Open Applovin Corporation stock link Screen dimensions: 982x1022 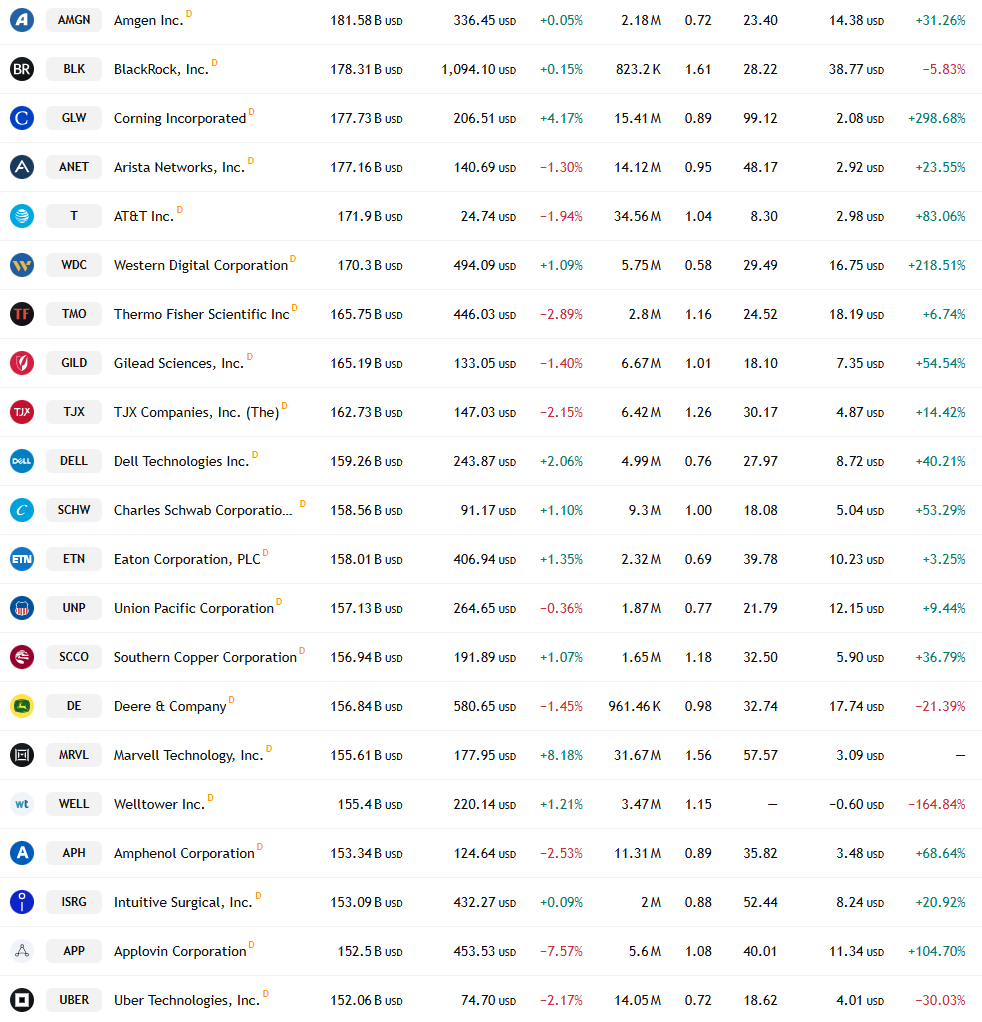coord(180,951)
